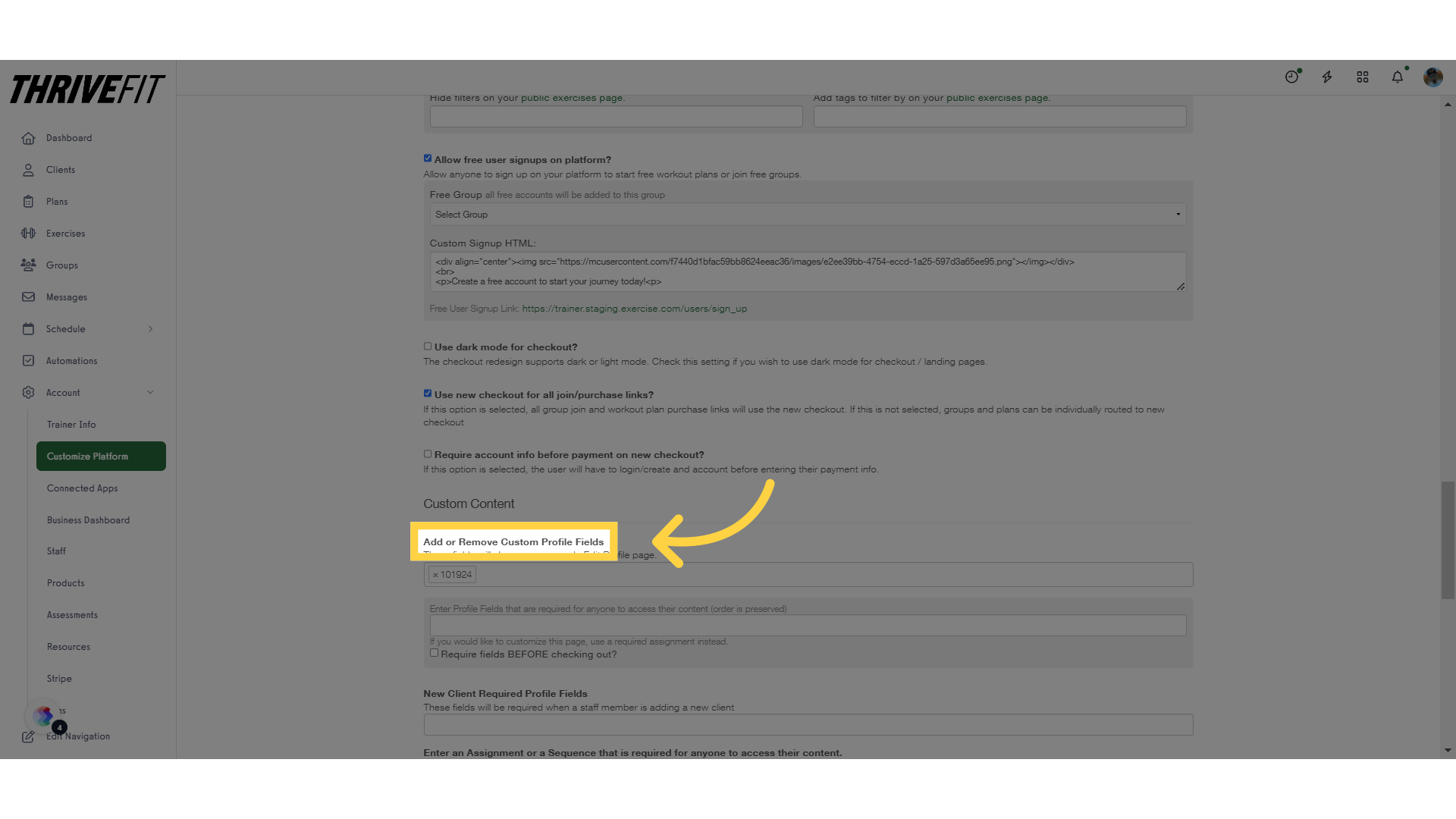
Task: Select the Connected Apps menu item
Action: [x=82, y=488]
